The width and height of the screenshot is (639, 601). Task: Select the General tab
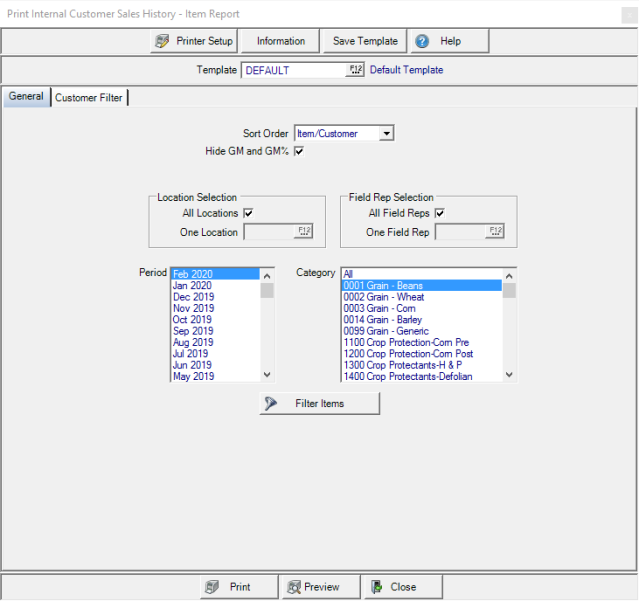pyautogui.click(x=26, y=97)
